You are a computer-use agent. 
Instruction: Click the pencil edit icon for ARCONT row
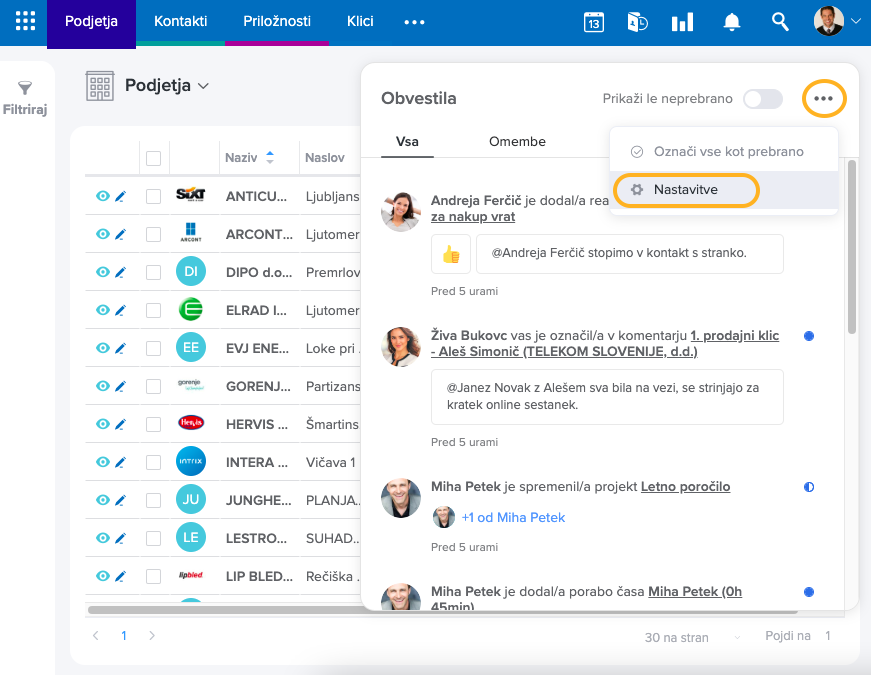click(120, 234)
